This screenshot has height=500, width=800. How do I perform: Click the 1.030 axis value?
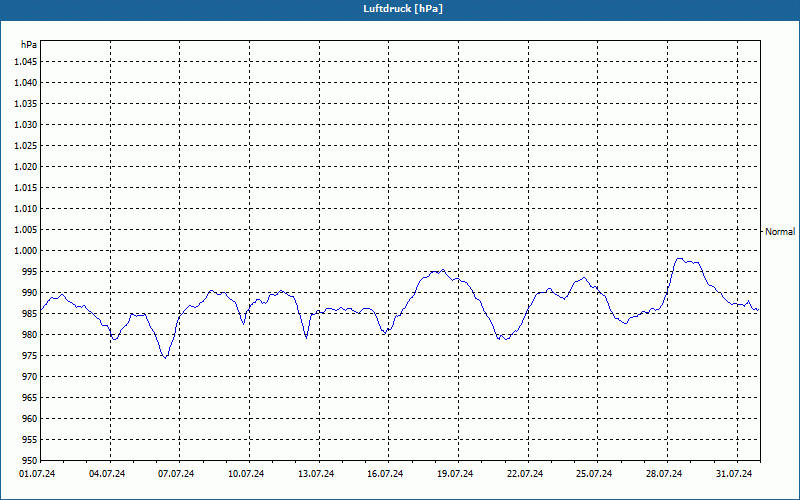[26, 124]
